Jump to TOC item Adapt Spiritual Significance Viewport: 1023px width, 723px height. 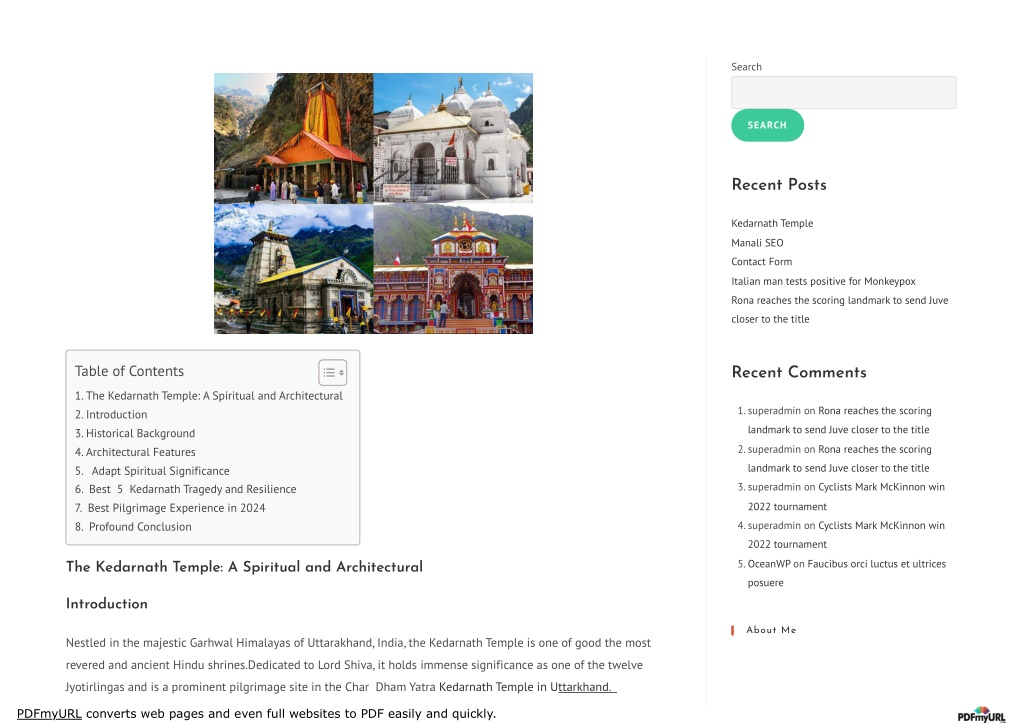coord(152,471)
